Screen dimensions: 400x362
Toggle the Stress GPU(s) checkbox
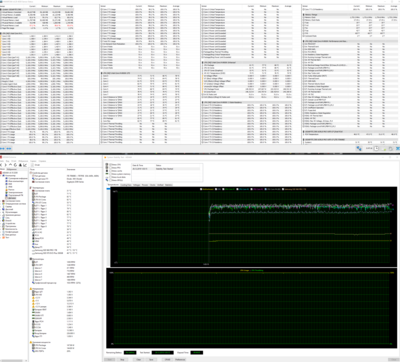tap(110, 180)
